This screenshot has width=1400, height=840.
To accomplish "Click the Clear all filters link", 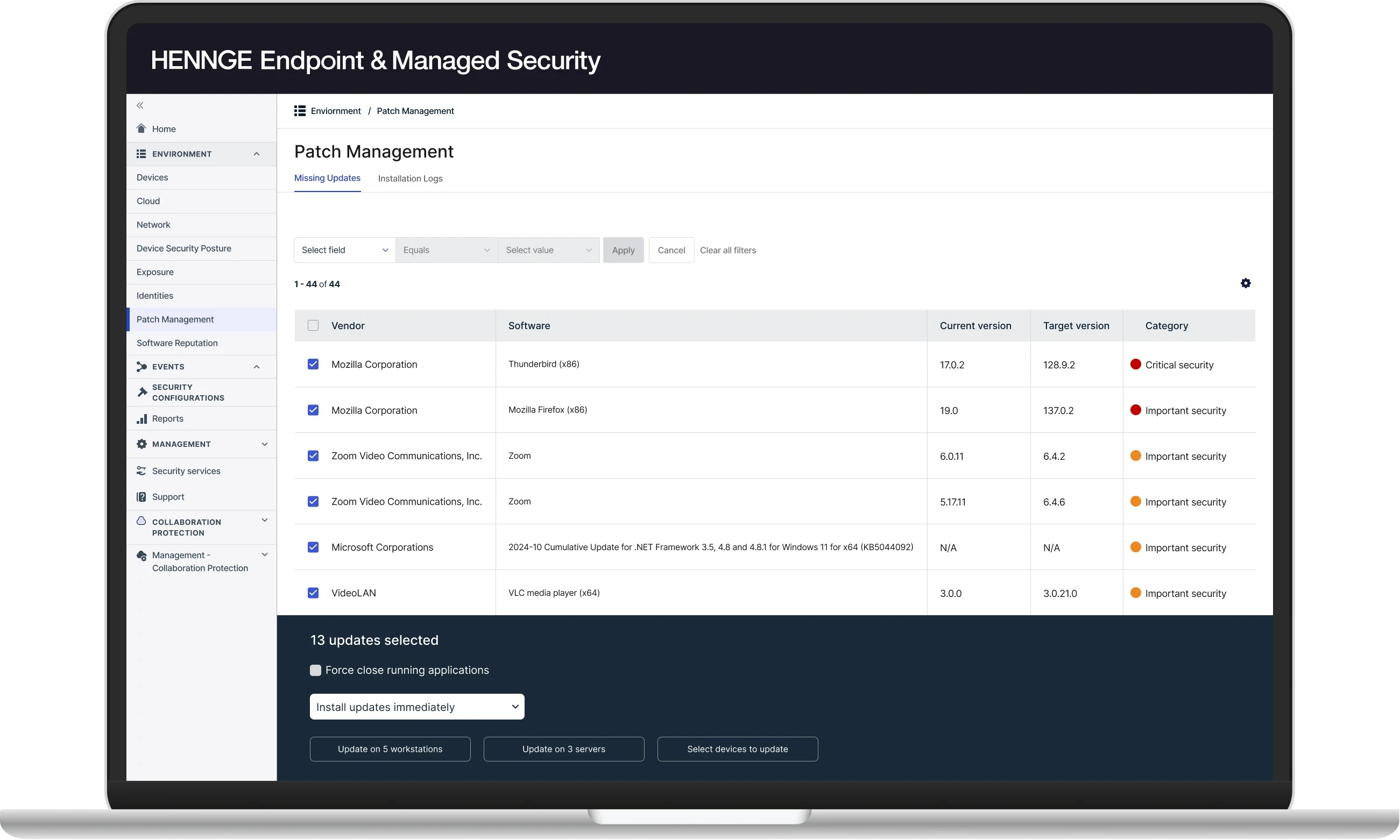I will tap(728, 250).
